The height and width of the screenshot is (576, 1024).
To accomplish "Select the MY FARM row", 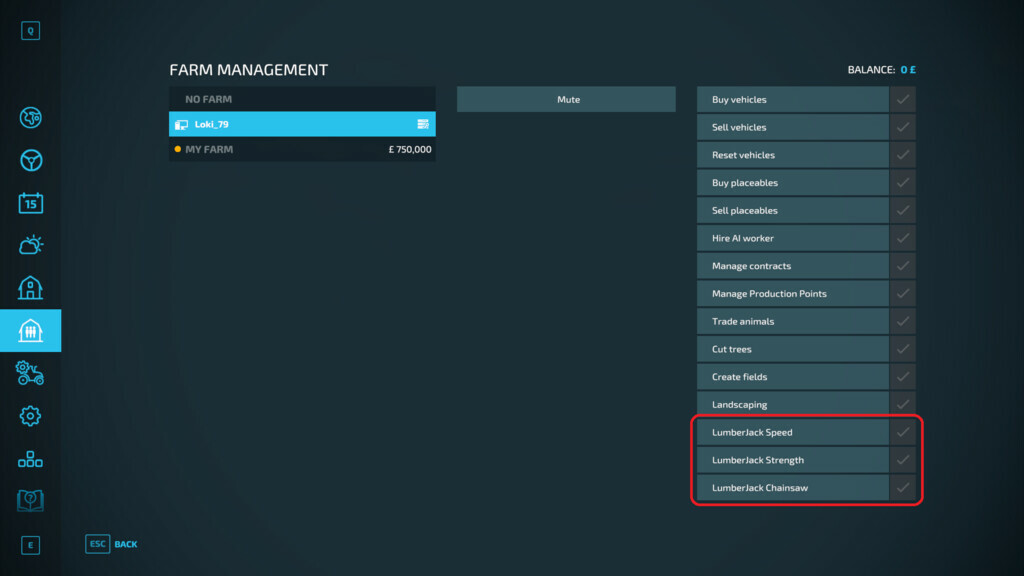I will point(302,149).
